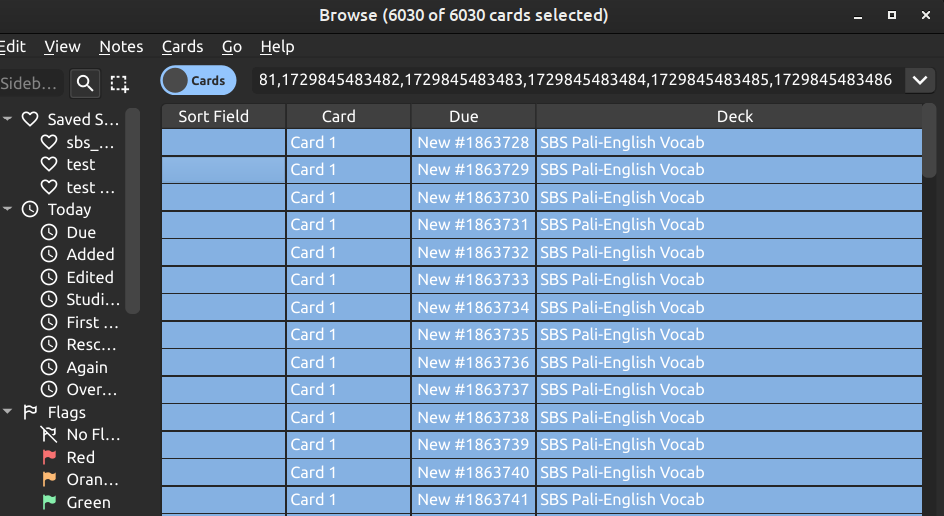Viewport: 944px width, 516px height.
Task: Activate the selection tool icon in sidebar
Action: click(x=119, y=83)
